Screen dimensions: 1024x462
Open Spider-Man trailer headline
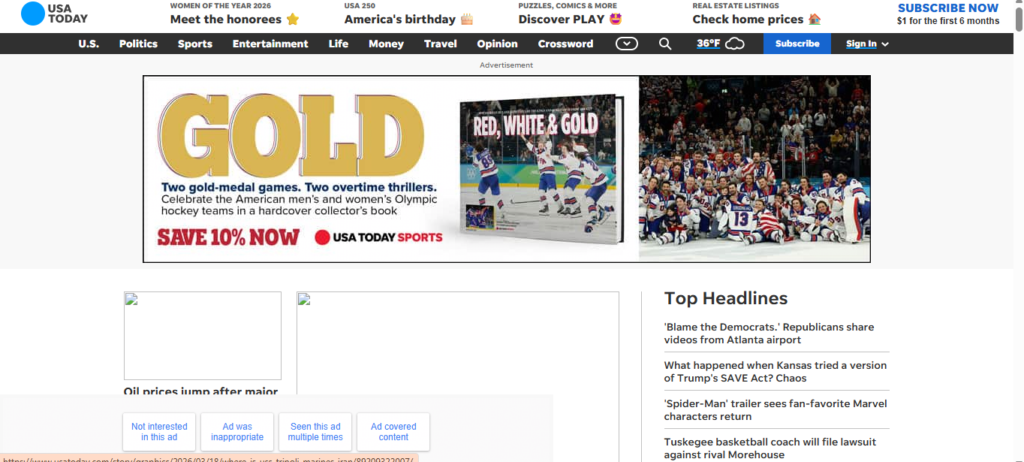(775, 410)
